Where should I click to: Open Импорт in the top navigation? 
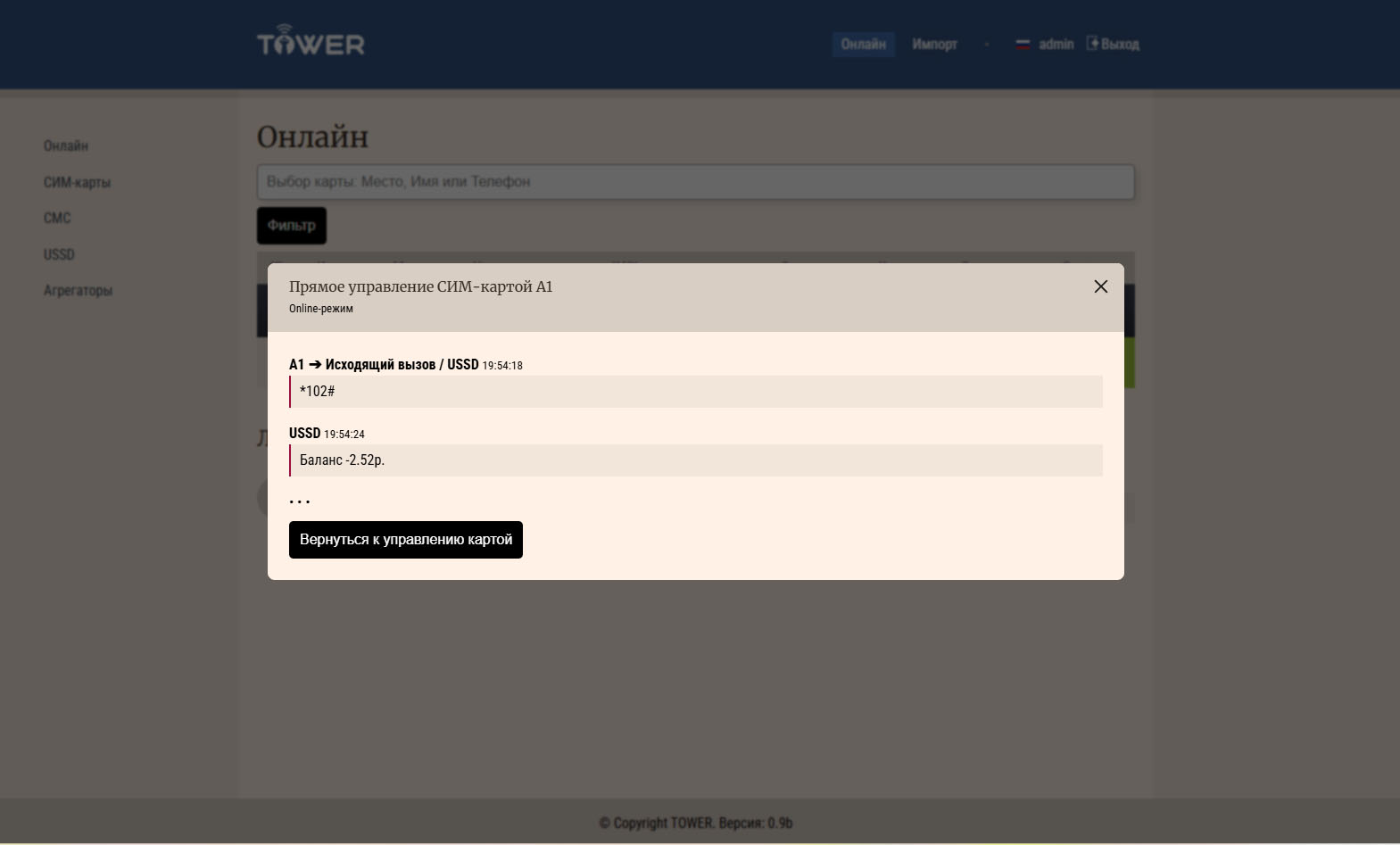point(934,45)
